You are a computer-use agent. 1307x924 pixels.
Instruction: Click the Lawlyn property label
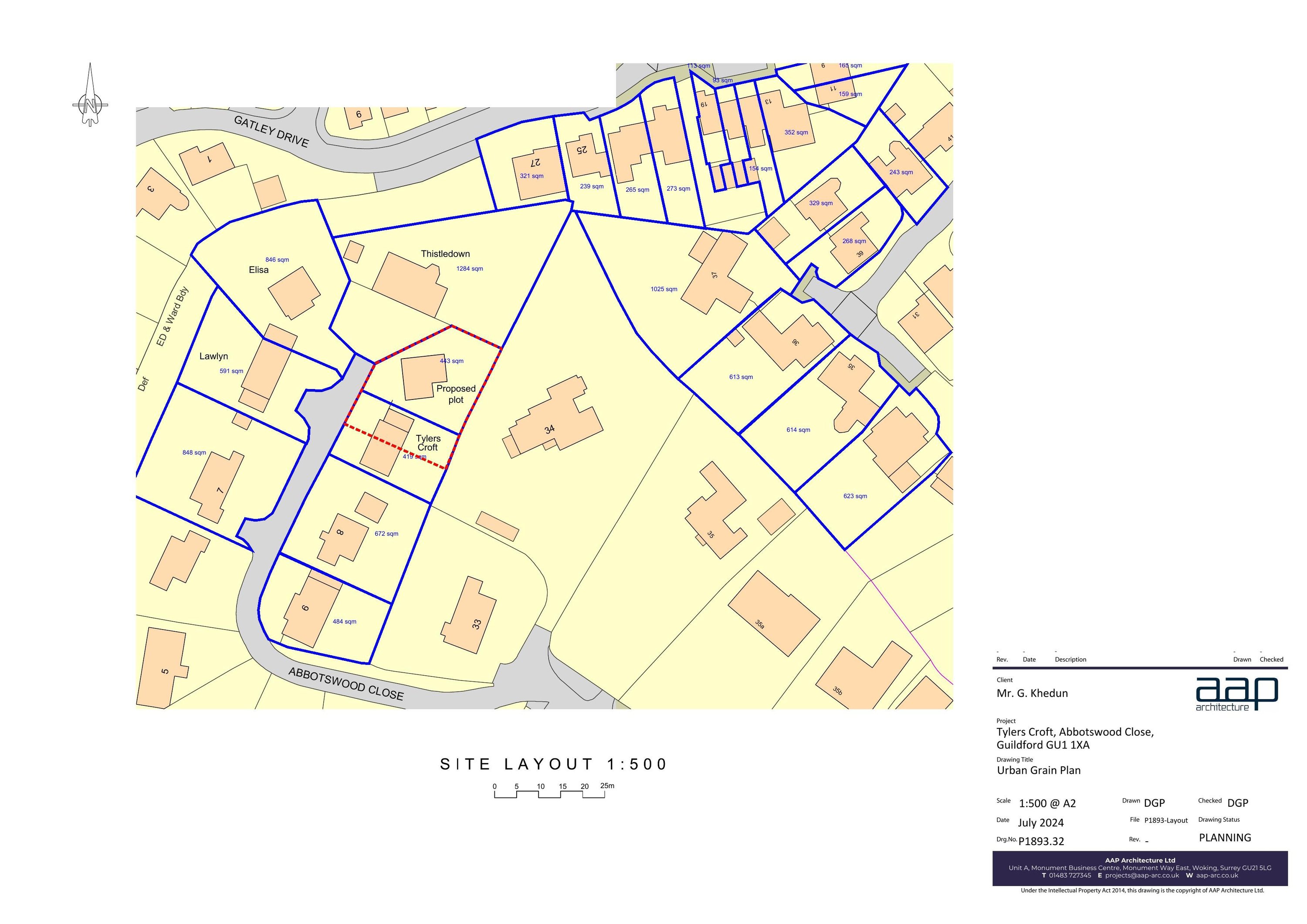point(213,356)
